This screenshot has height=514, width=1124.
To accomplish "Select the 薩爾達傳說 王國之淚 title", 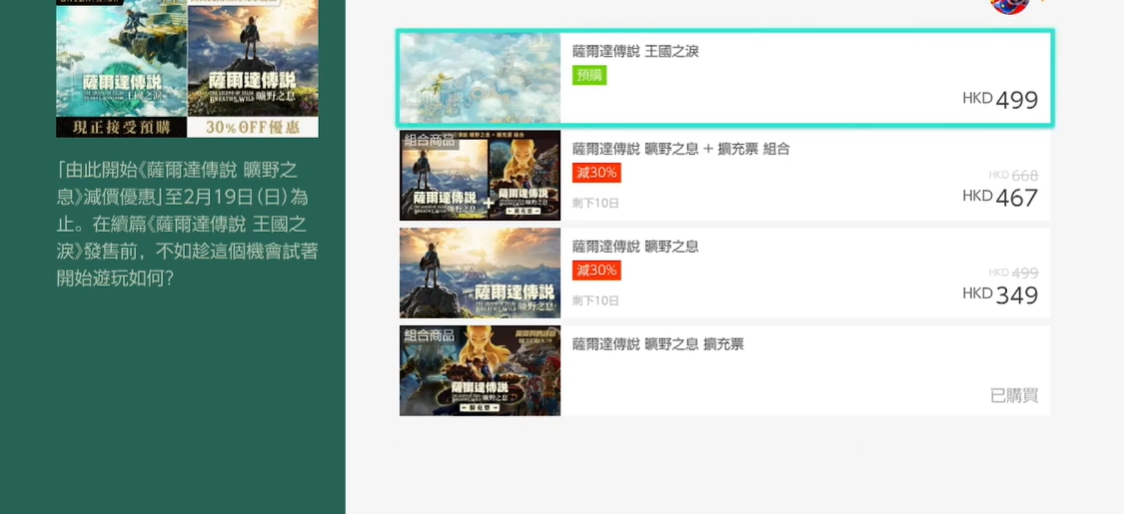I will 635,51.
